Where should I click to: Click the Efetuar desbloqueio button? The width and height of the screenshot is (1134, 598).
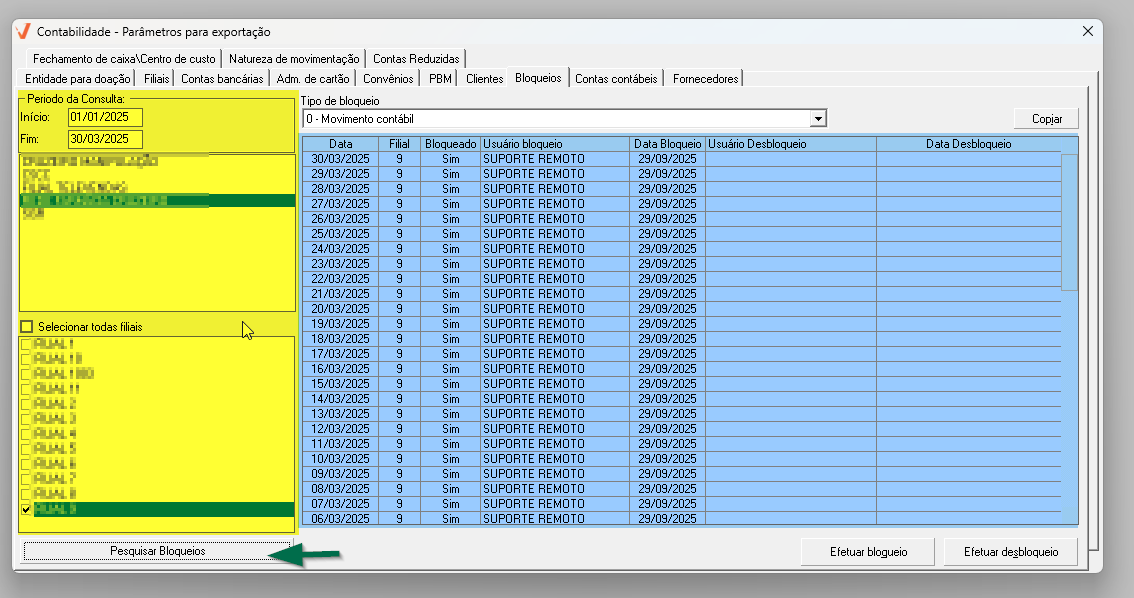(x=1011, y=551)
